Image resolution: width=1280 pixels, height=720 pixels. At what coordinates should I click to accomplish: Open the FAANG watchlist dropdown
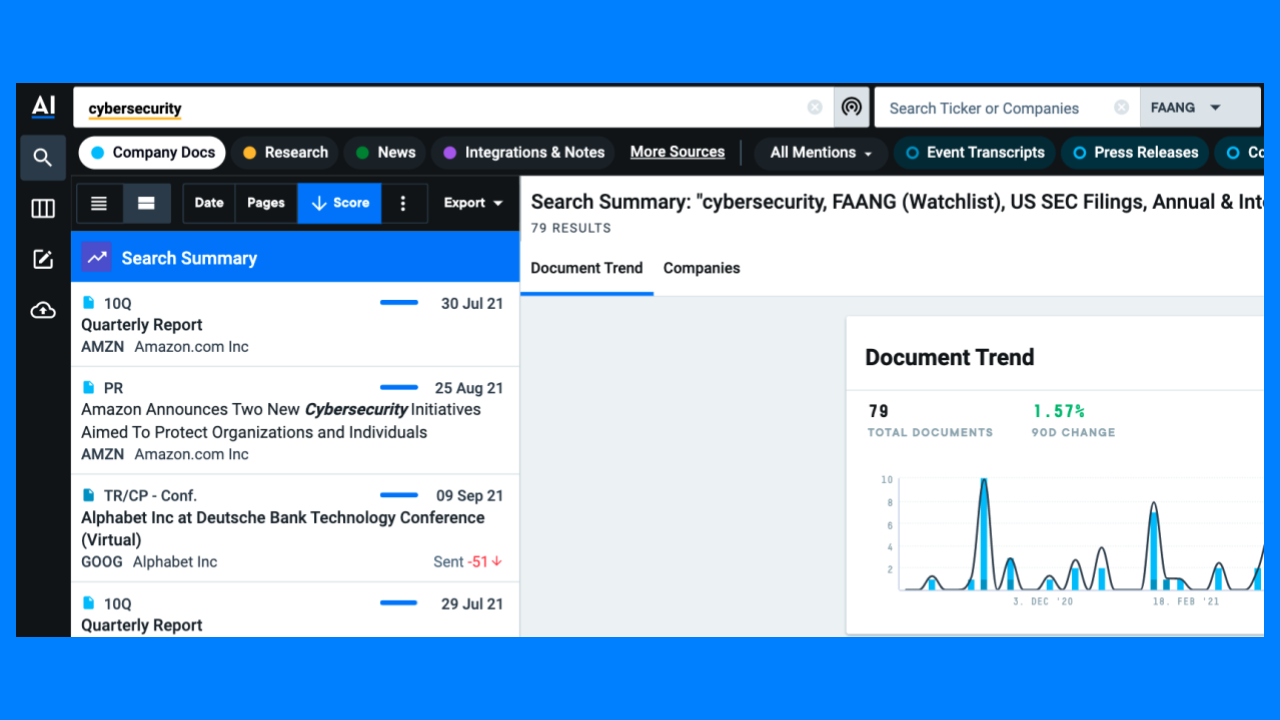[1200, 107]
